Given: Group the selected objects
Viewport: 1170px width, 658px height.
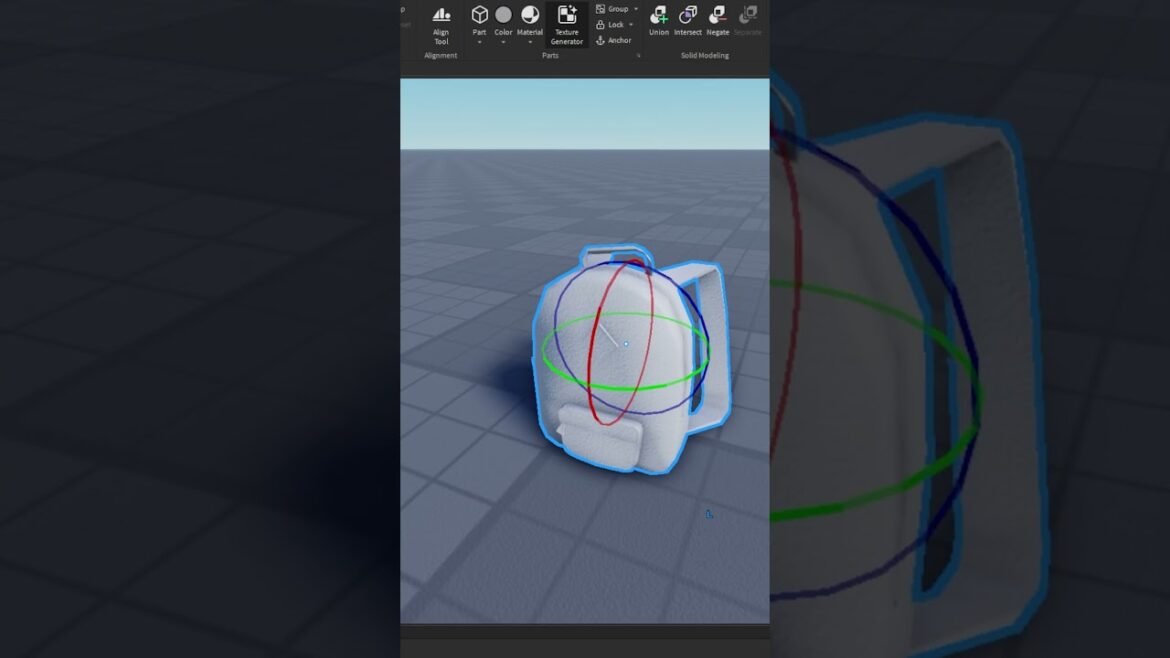Looking at the screenshot, I should tap(612, 9).
